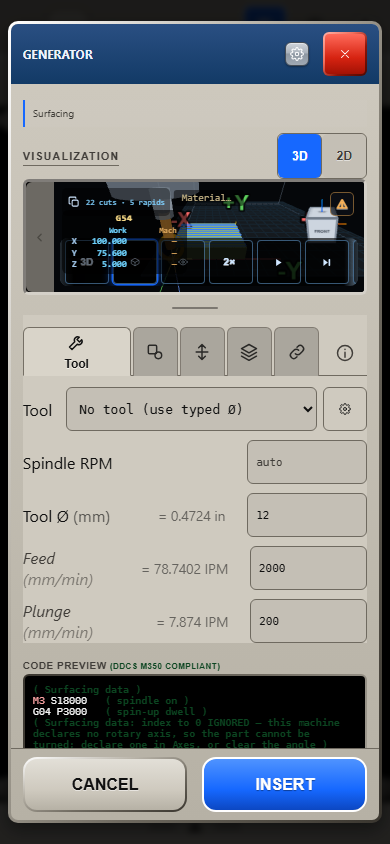Open the layers tab
This screenshot has height=844, width=390.
point(249,352)
